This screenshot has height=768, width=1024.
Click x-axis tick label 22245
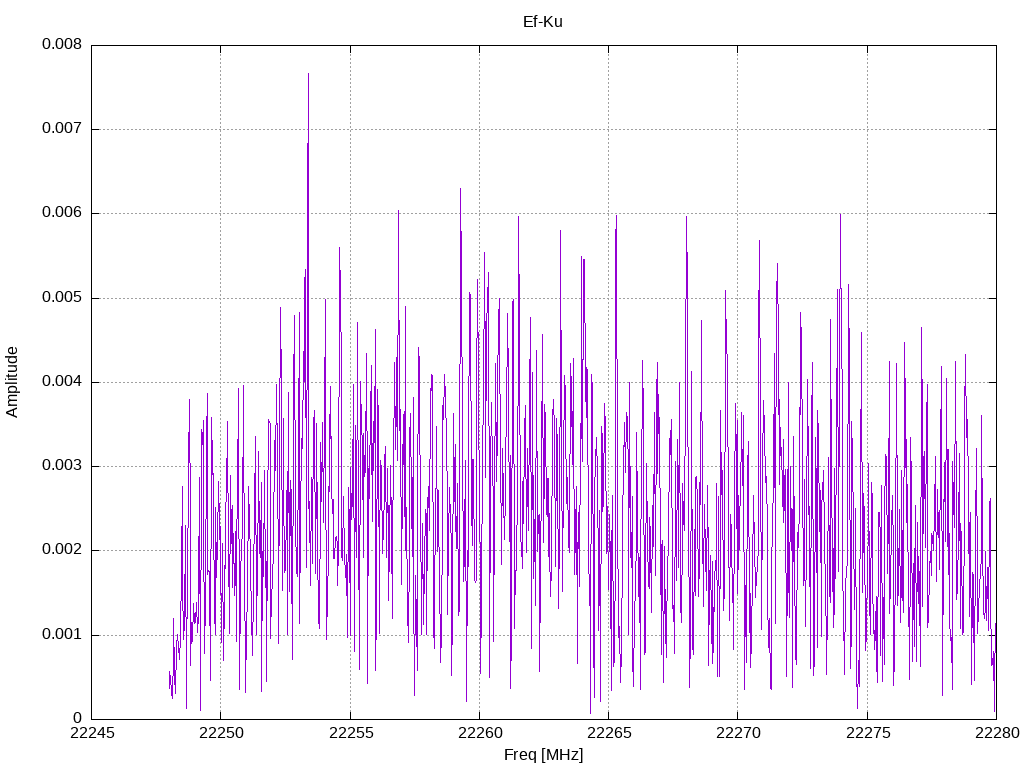tap(92, 733)
